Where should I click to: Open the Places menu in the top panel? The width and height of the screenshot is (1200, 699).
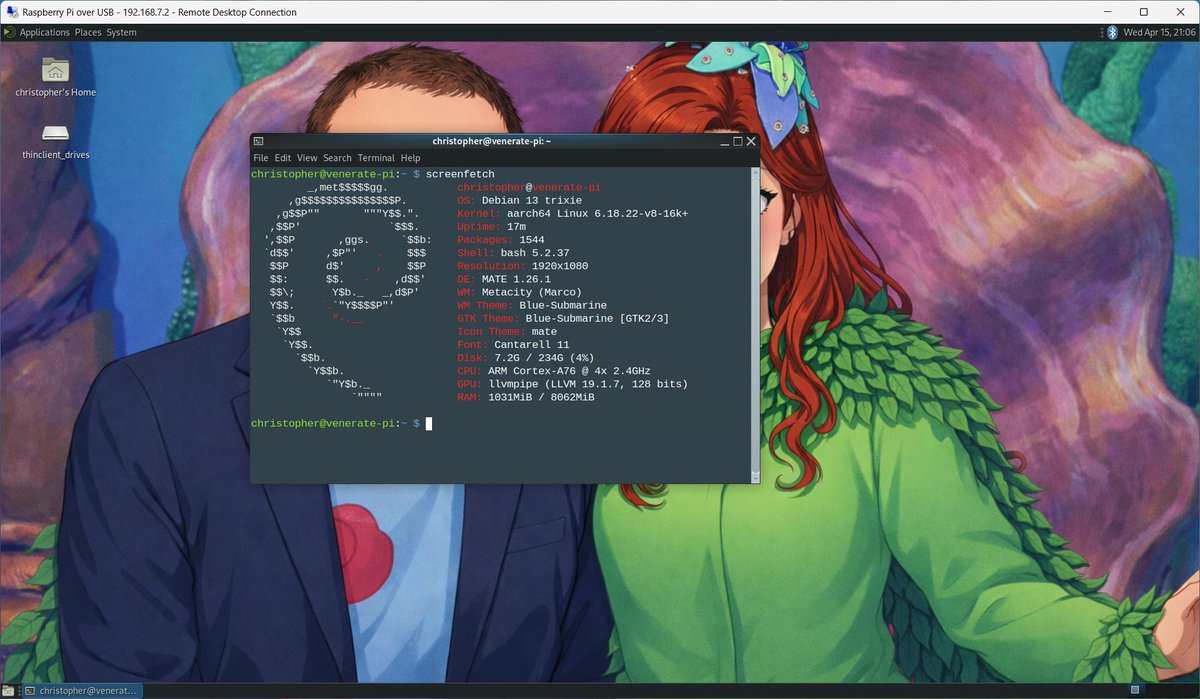point(88,32)
